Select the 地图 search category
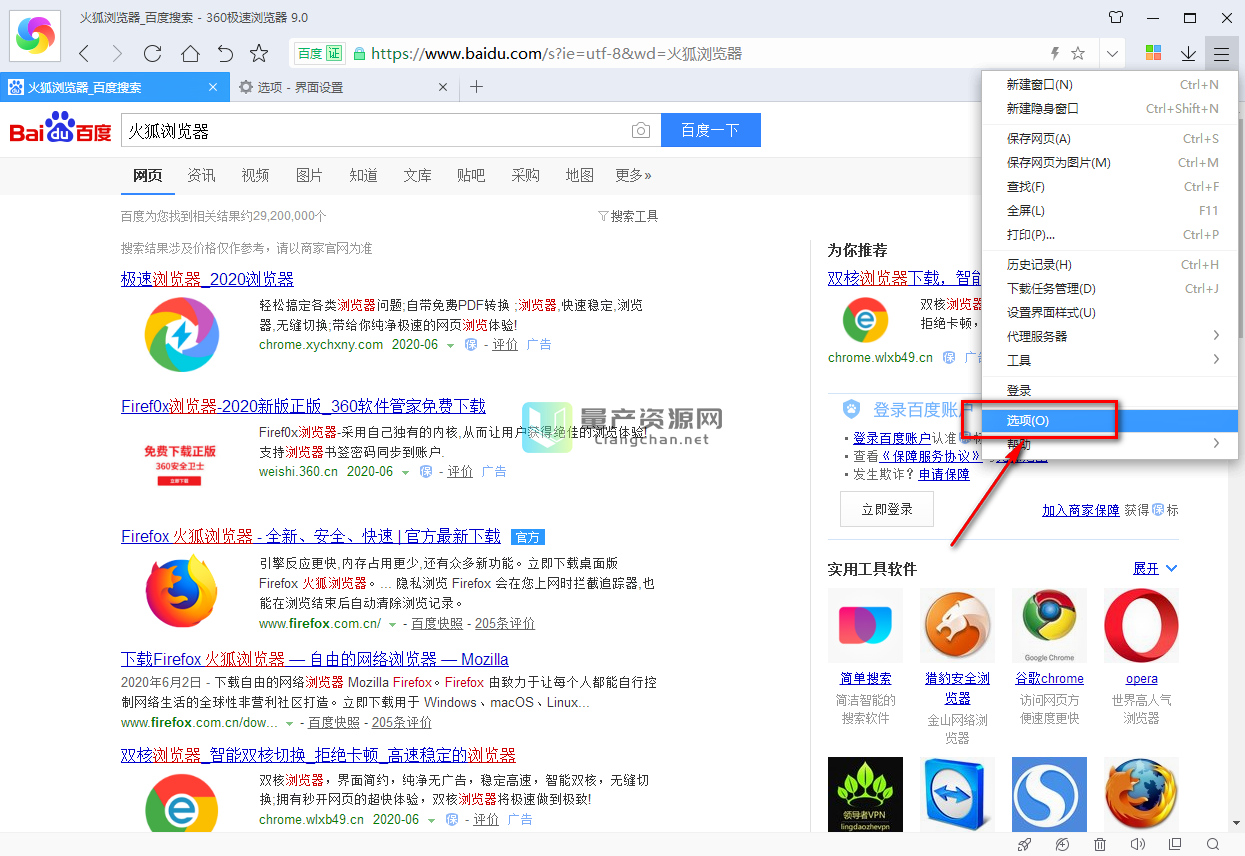The image size is (1245, 856). click(579, 175)
